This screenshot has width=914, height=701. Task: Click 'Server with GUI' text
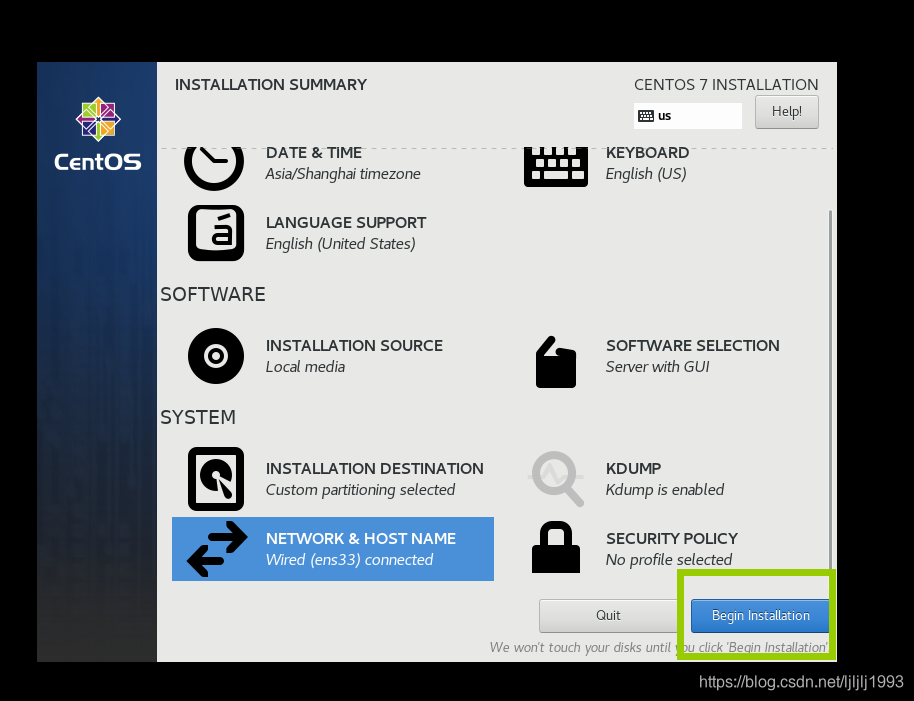coord(657,367)
